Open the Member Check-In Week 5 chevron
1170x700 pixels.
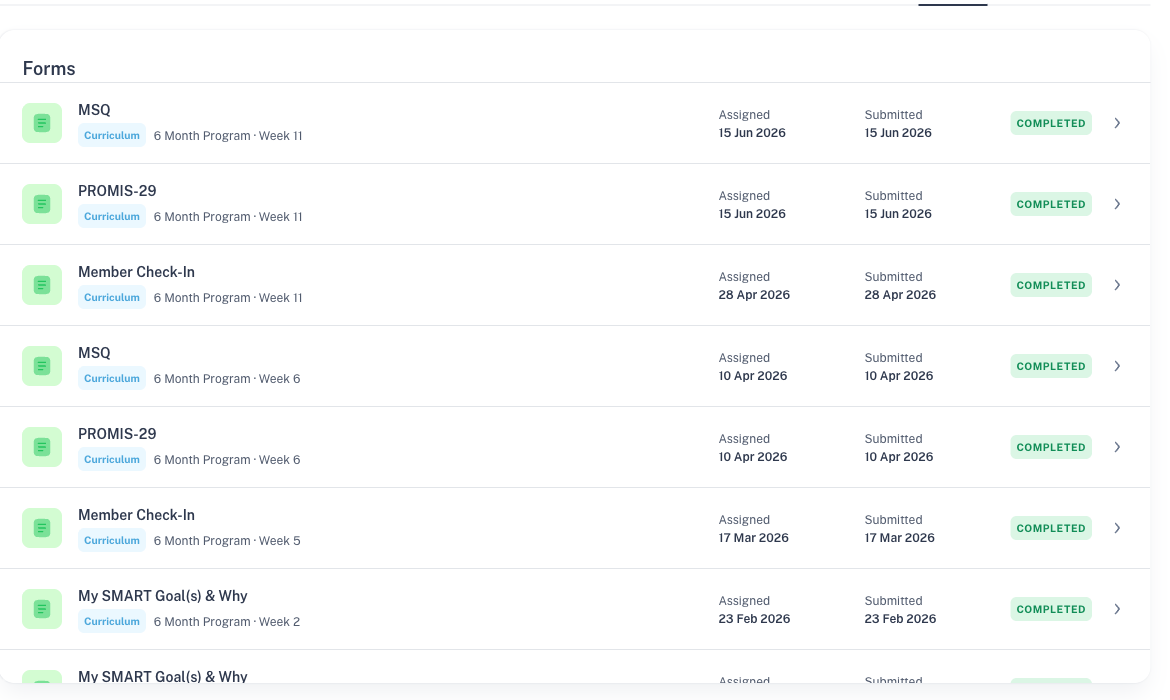[1117, 528]
